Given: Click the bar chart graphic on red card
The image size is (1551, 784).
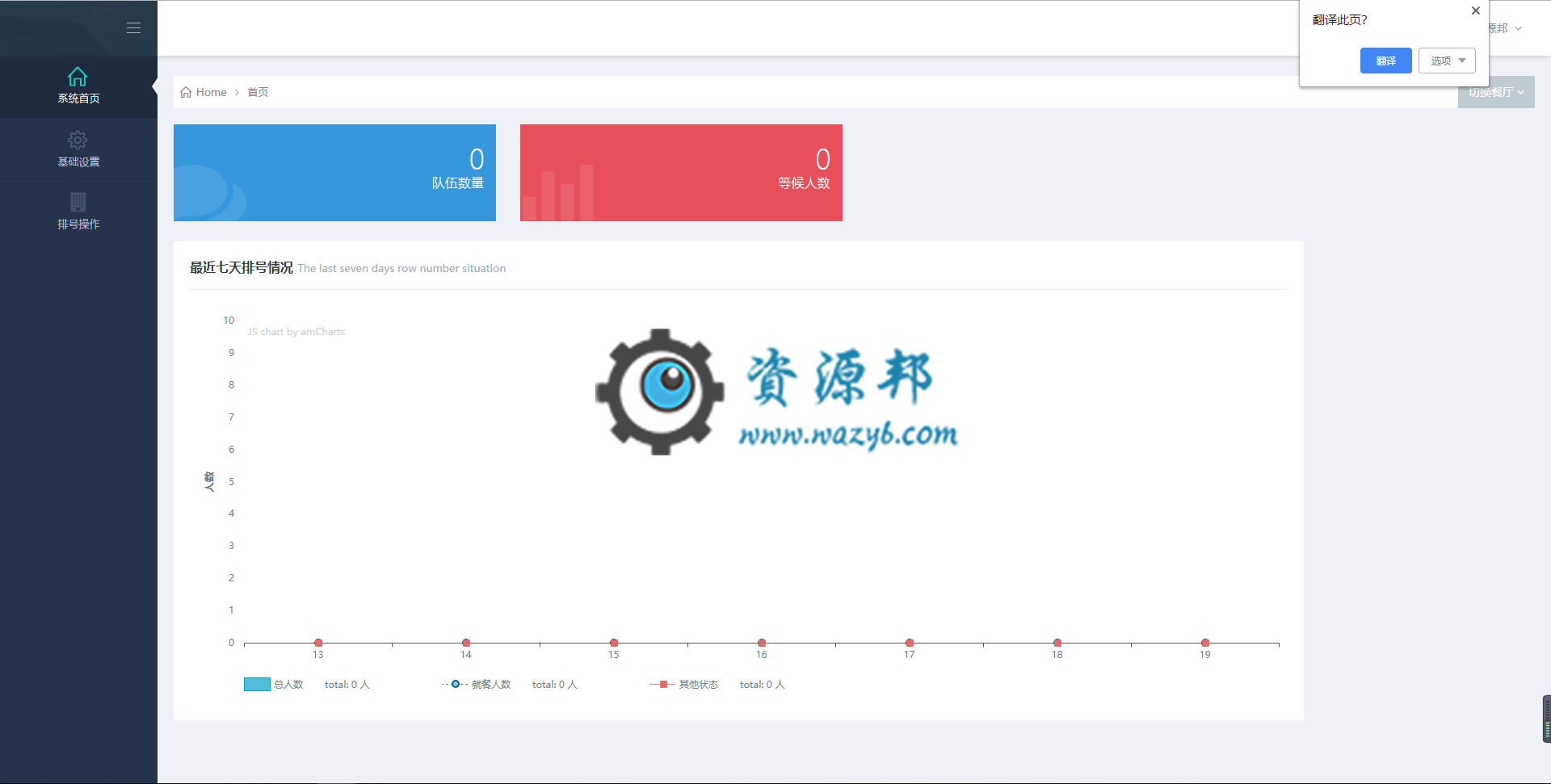Looking at the screenshot, I should click(x=557, y=193).
